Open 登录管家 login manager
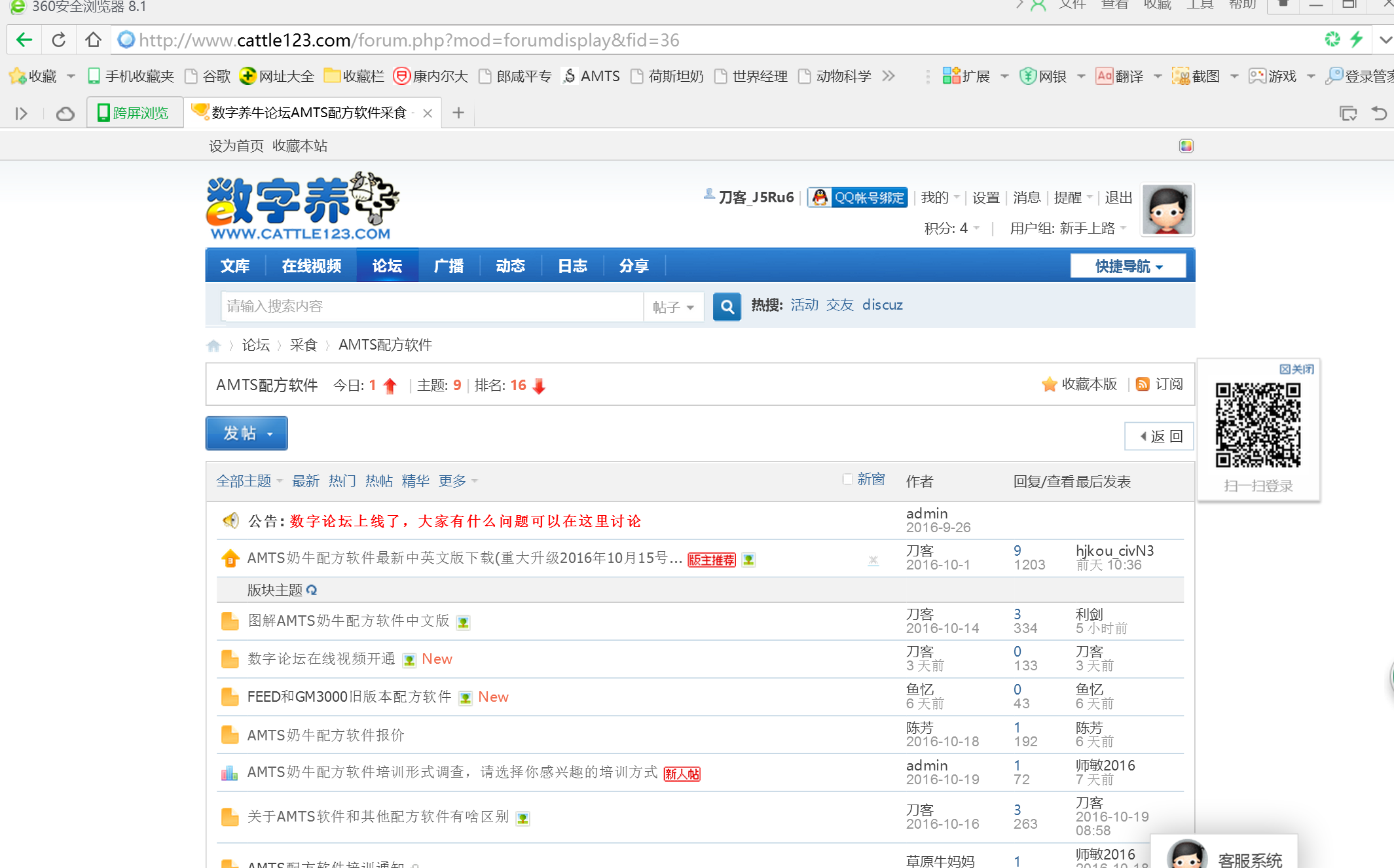Screen dimensions: 1394x868 1359,76
